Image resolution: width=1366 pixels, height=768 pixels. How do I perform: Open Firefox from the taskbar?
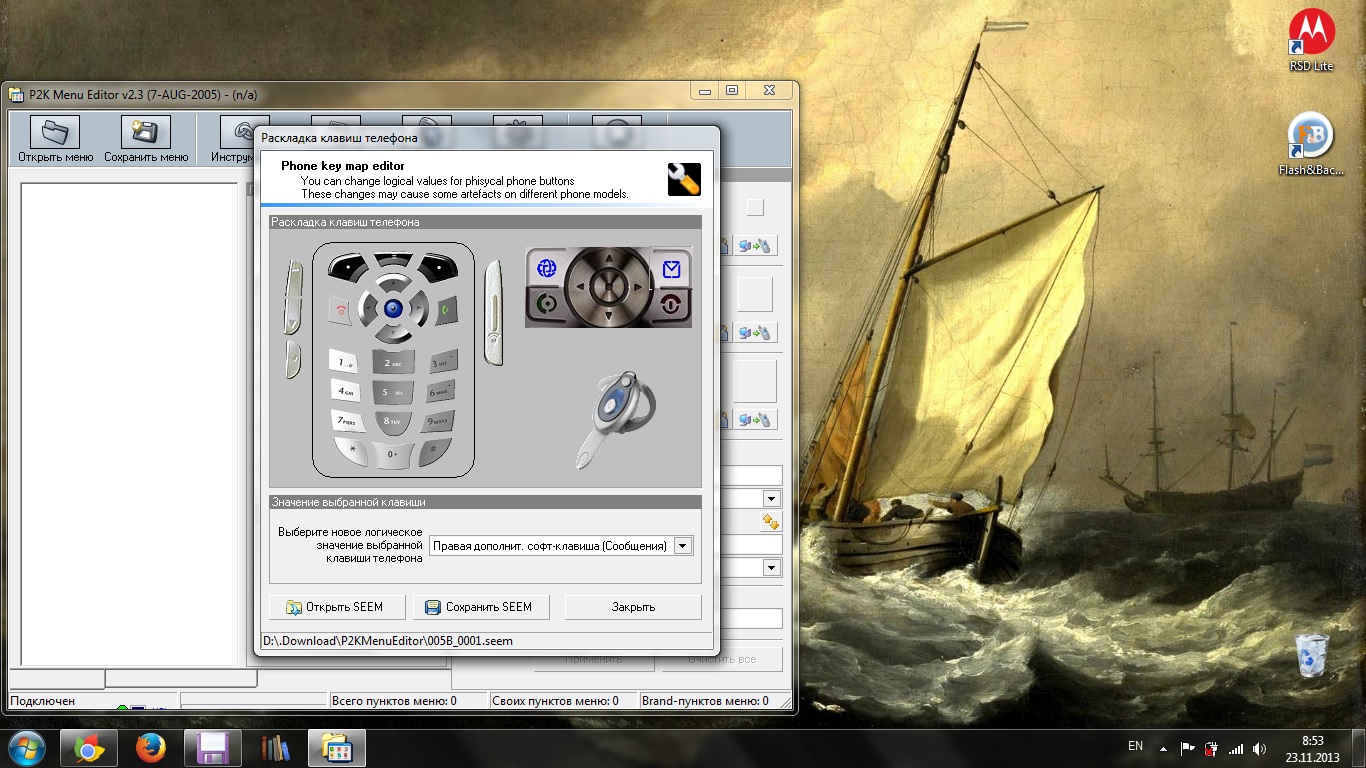pyautogui.click(x=150, y=748)
